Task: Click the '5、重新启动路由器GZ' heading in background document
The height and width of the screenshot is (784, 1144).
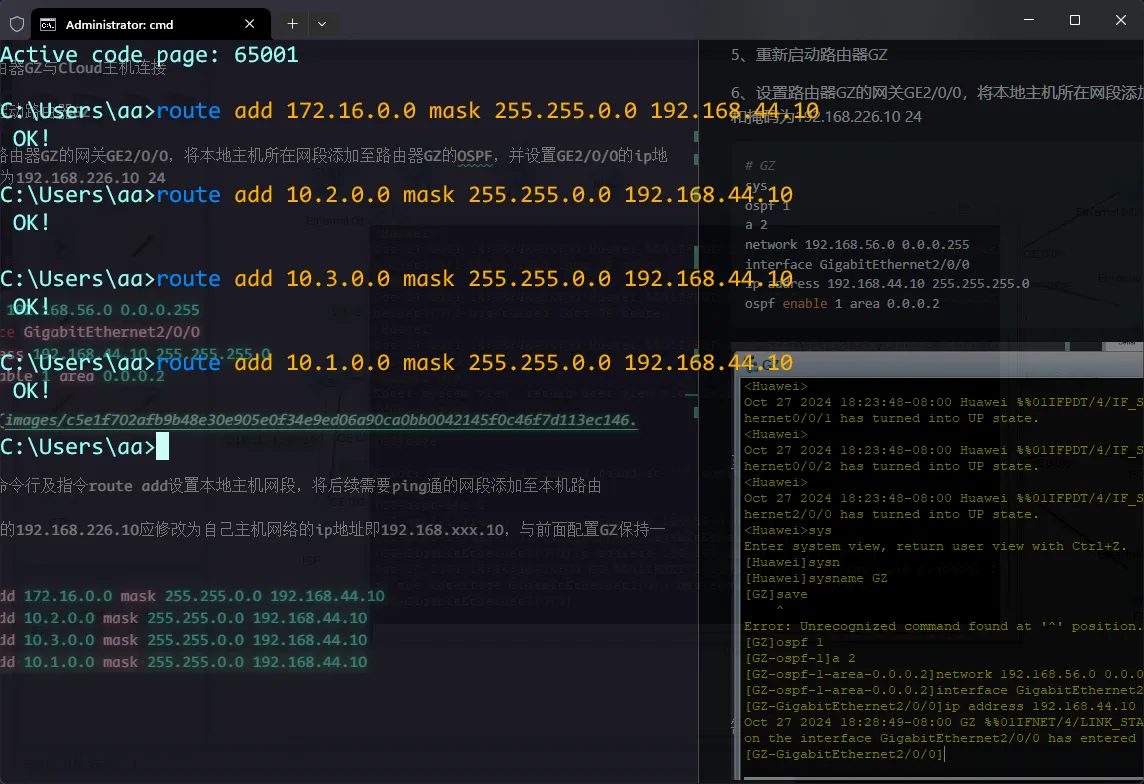Action: click(x=809, y=55)
